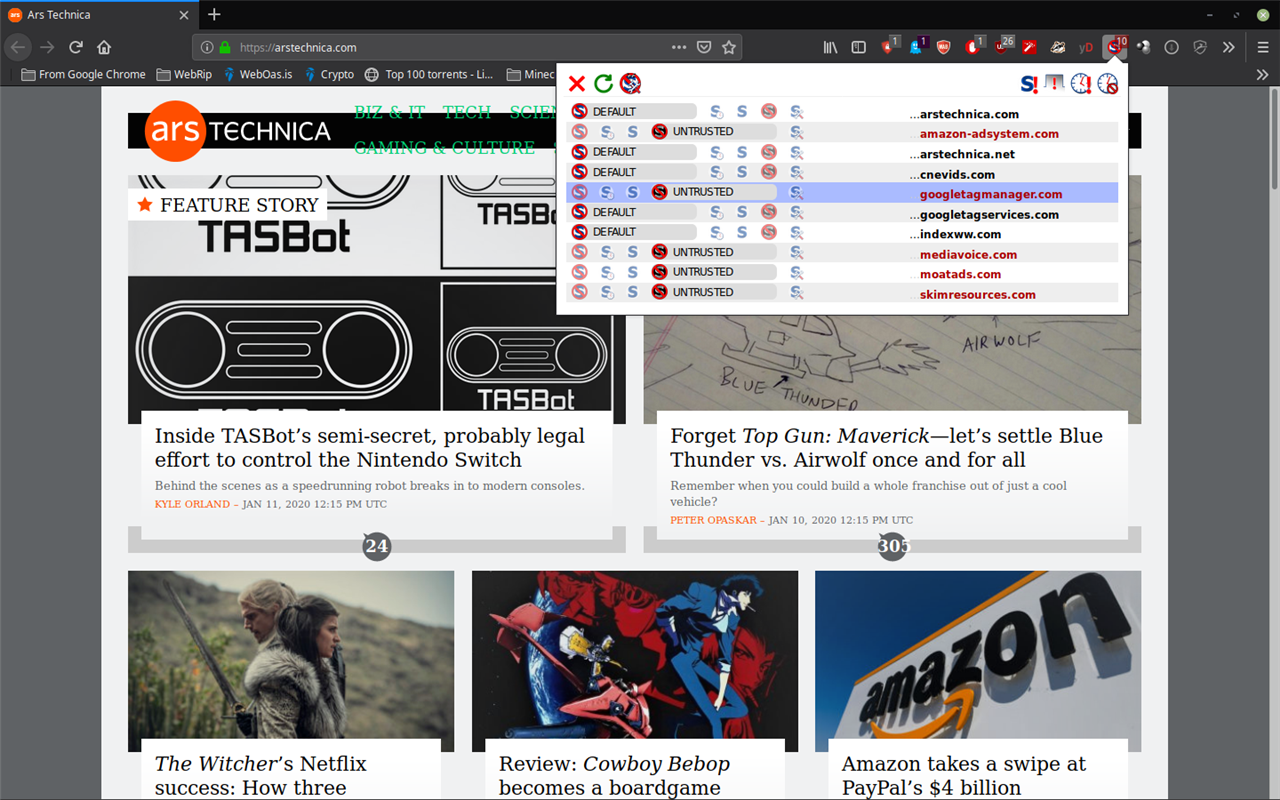1280x800 pixels.
Task: Set skimresources.com to Default preset
Action: coord(579,292)
